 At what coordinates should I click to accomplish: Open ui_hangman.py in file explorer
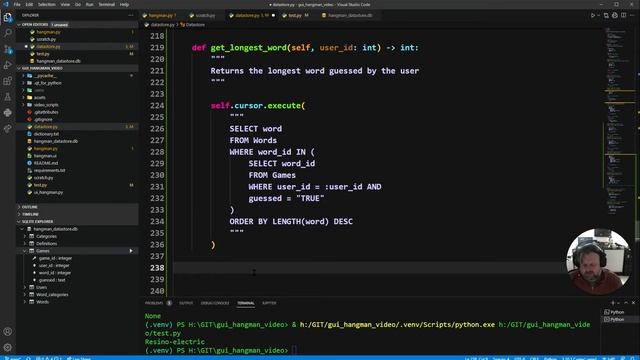48,192
